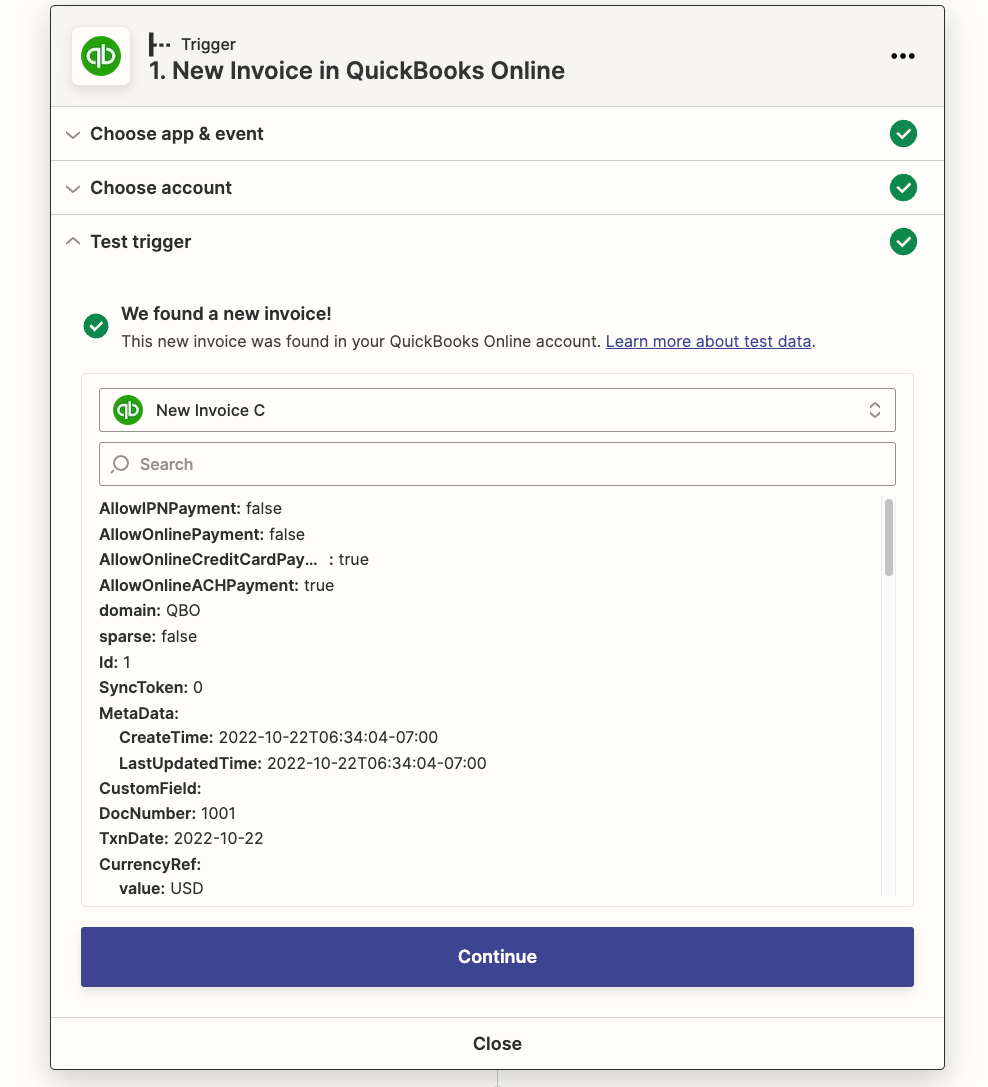The width and height of the screenshot is (988, 1087).
Task: Click the Close button at bottom
Action: [497, 1043]
